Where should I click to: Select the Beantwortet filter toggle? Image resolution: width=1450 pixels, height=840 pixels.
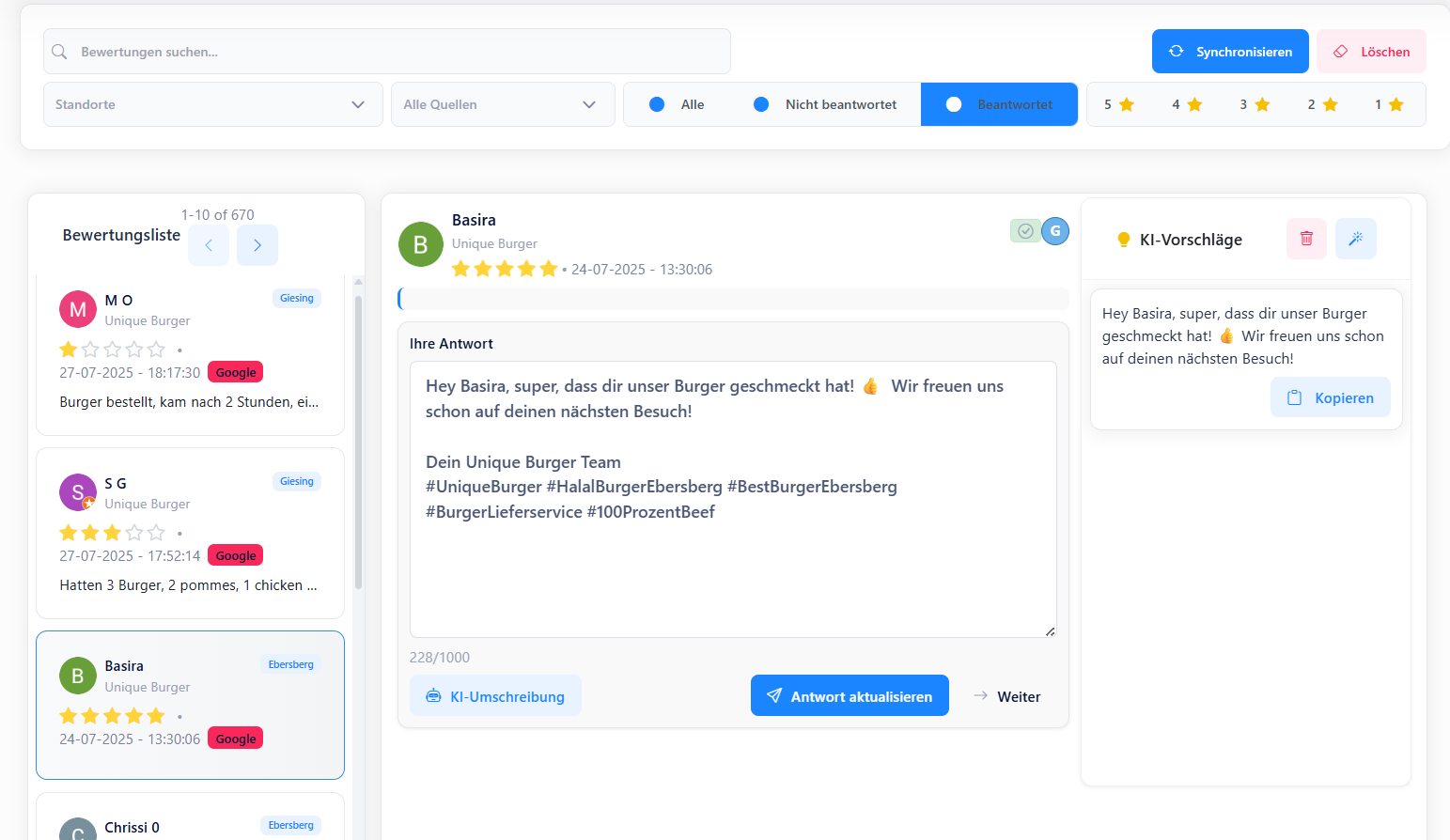click(999, 103)
